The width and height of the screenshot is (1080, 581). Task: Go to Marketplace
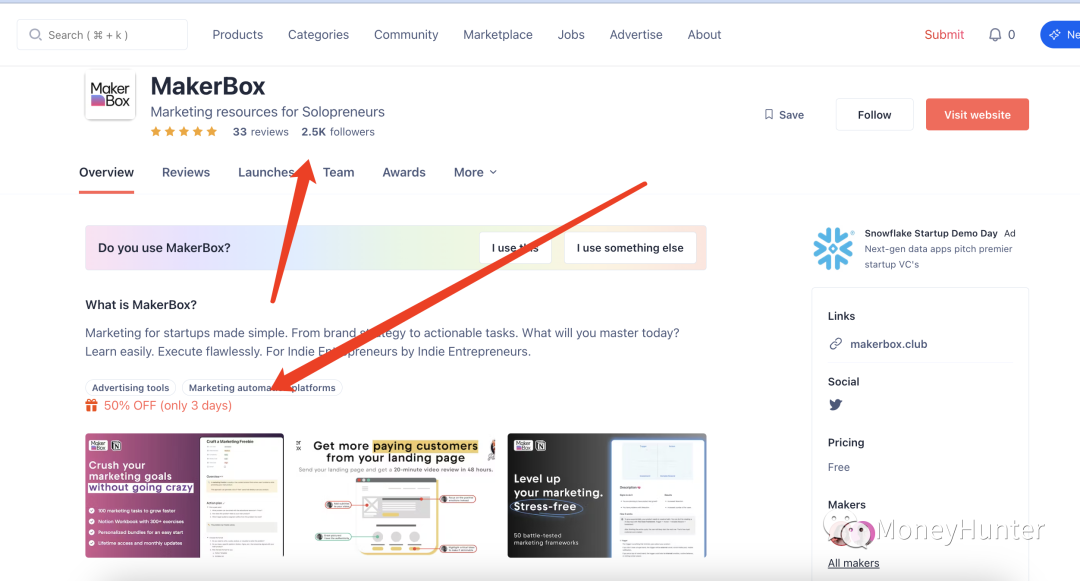(497, 34)
